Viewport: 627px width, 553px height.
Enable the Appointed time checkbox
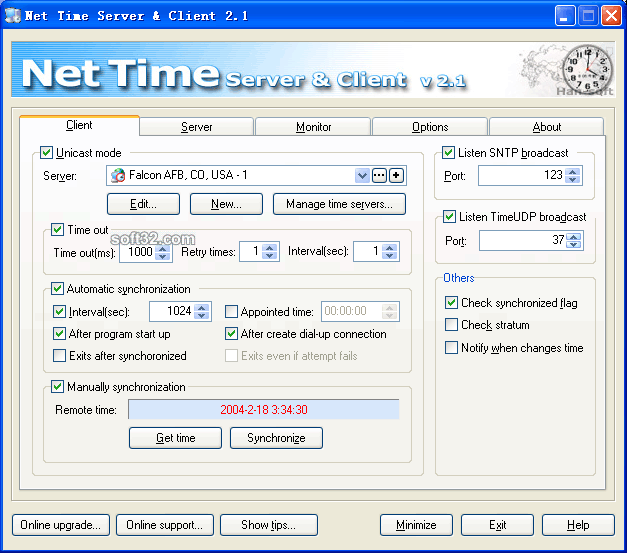[231, 311]
